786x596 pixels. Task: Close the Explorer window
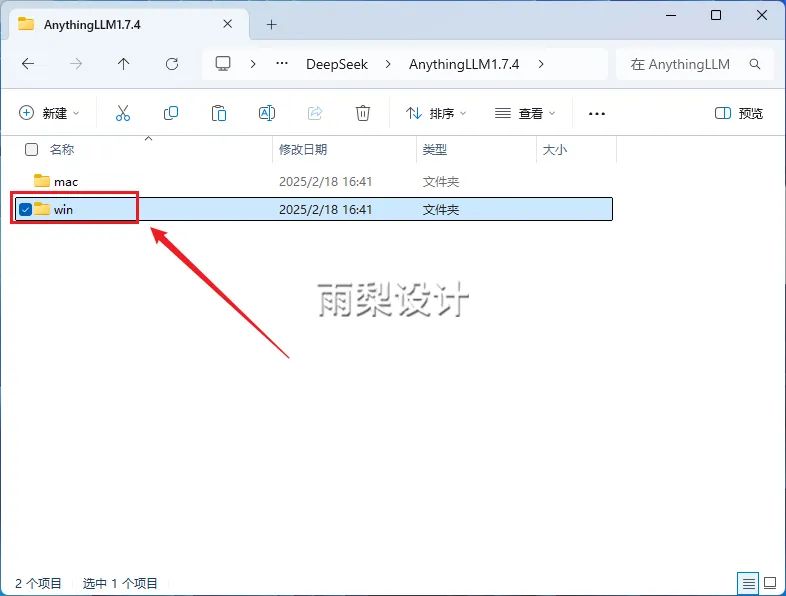pos(761,16)
